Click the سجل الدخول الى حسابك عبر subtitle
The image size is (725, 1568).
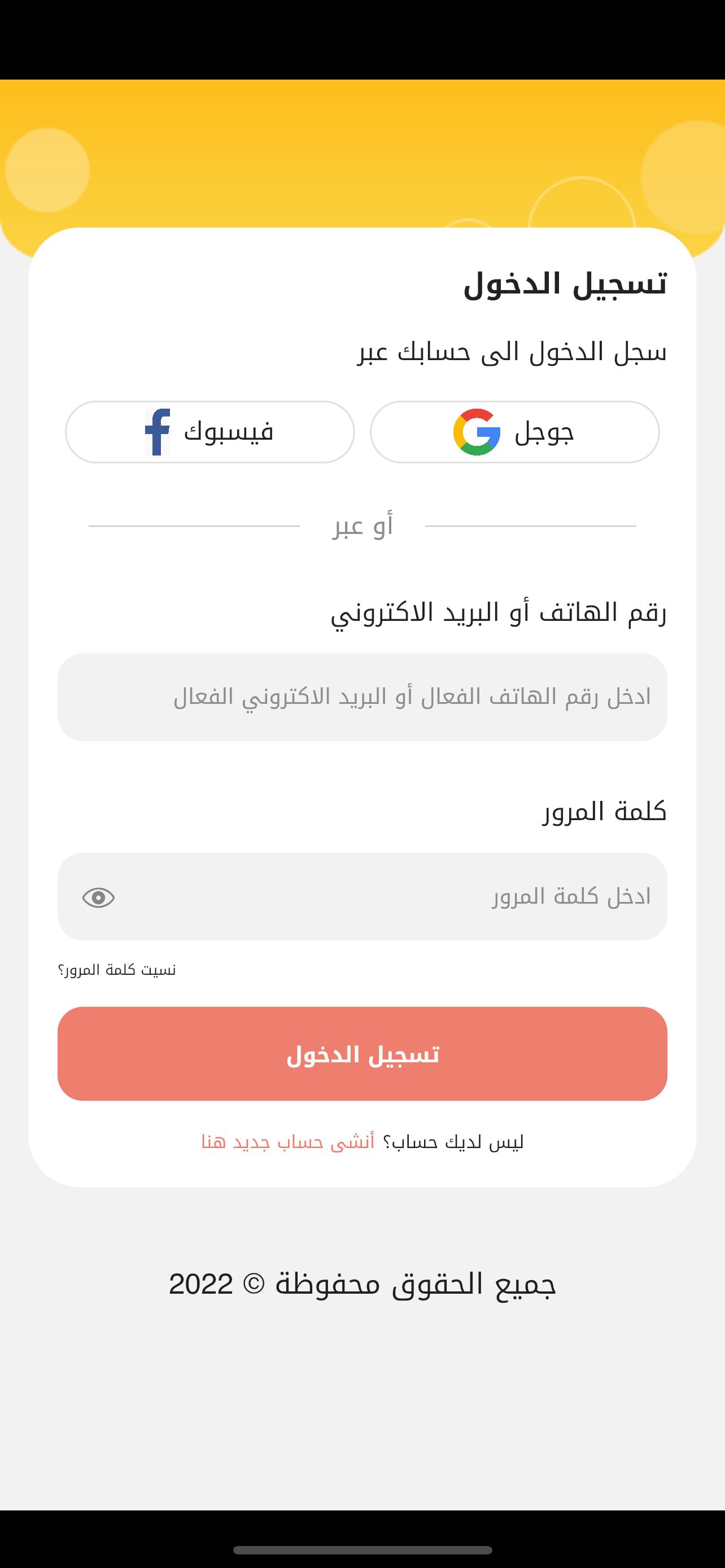[512, 352]
